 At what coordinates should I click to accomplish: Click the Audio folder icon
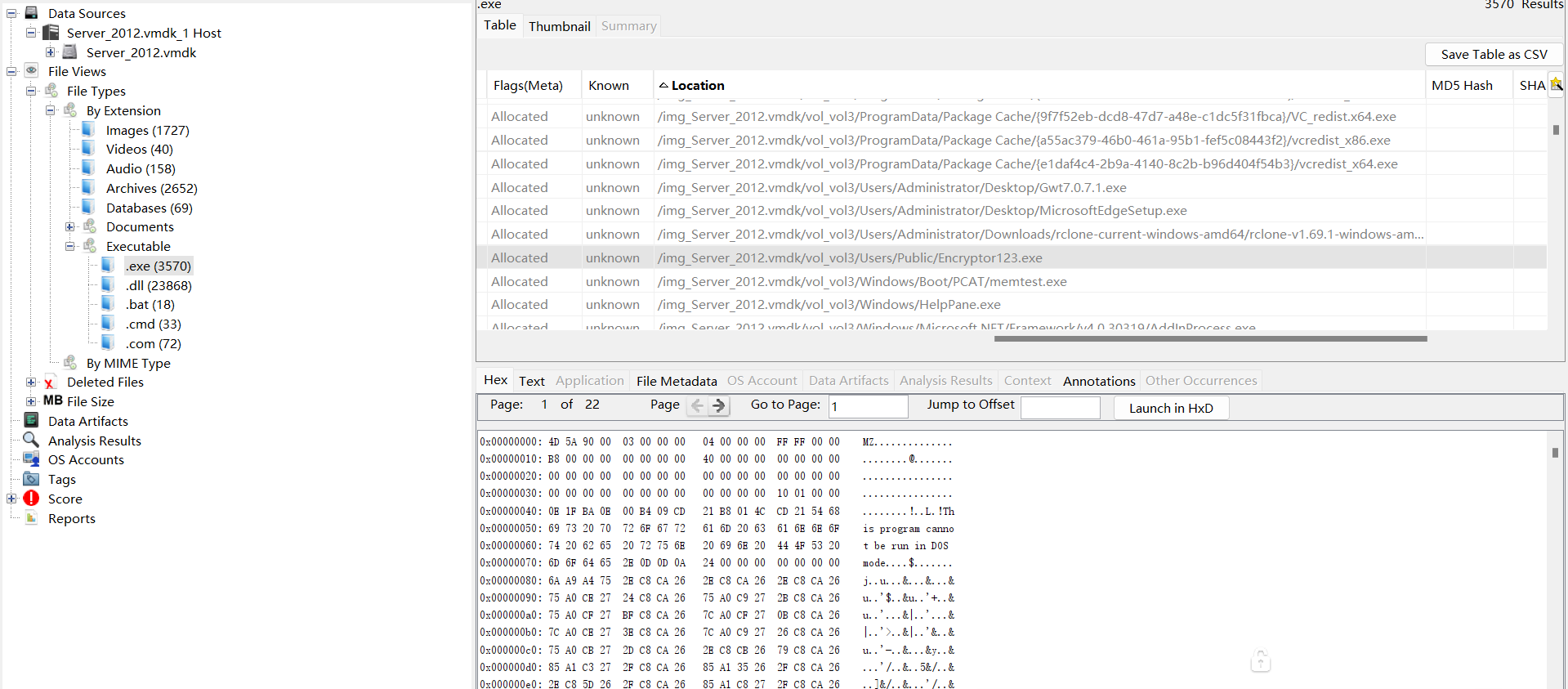(88, 168)
